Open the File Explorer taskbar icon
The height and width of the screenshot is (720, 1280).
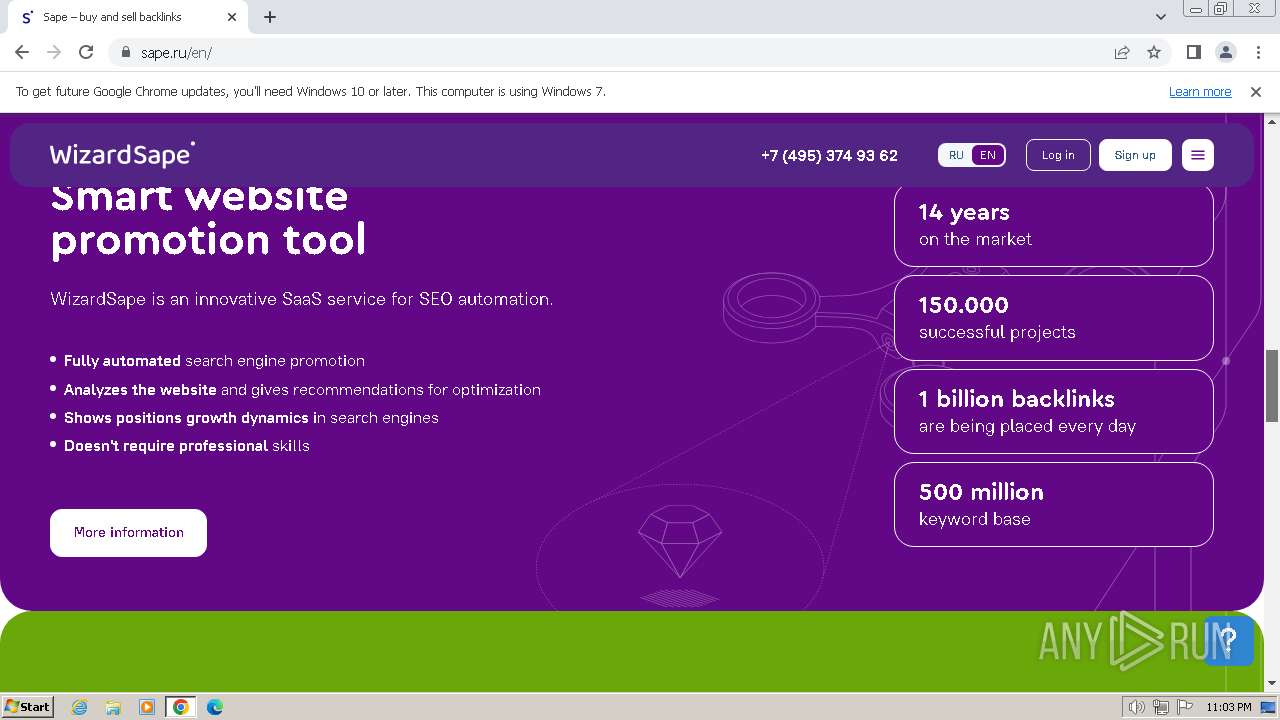tap(113, 707)
